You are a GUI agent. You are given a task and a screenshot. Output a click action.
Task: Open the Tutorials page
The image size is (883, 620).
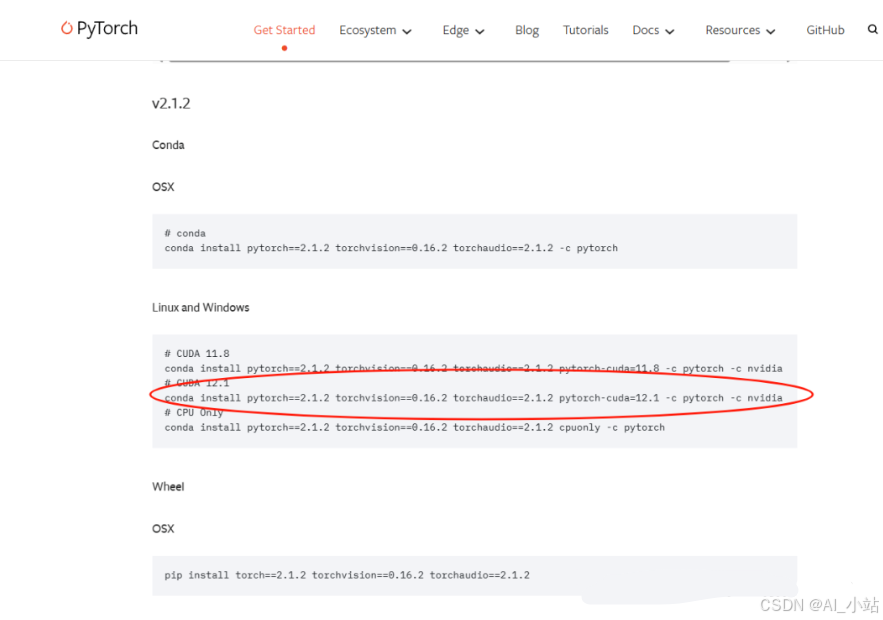click(x=585, y=30)
